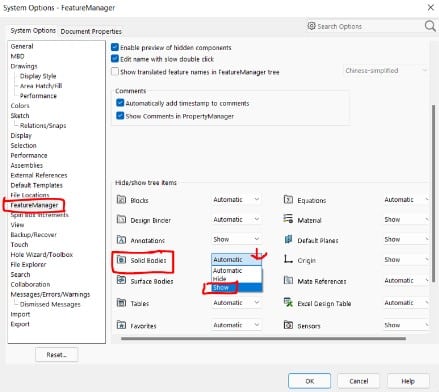Select Colors in the options list
The height and width of the screenshot is (392, 439).
click(20, 106)
